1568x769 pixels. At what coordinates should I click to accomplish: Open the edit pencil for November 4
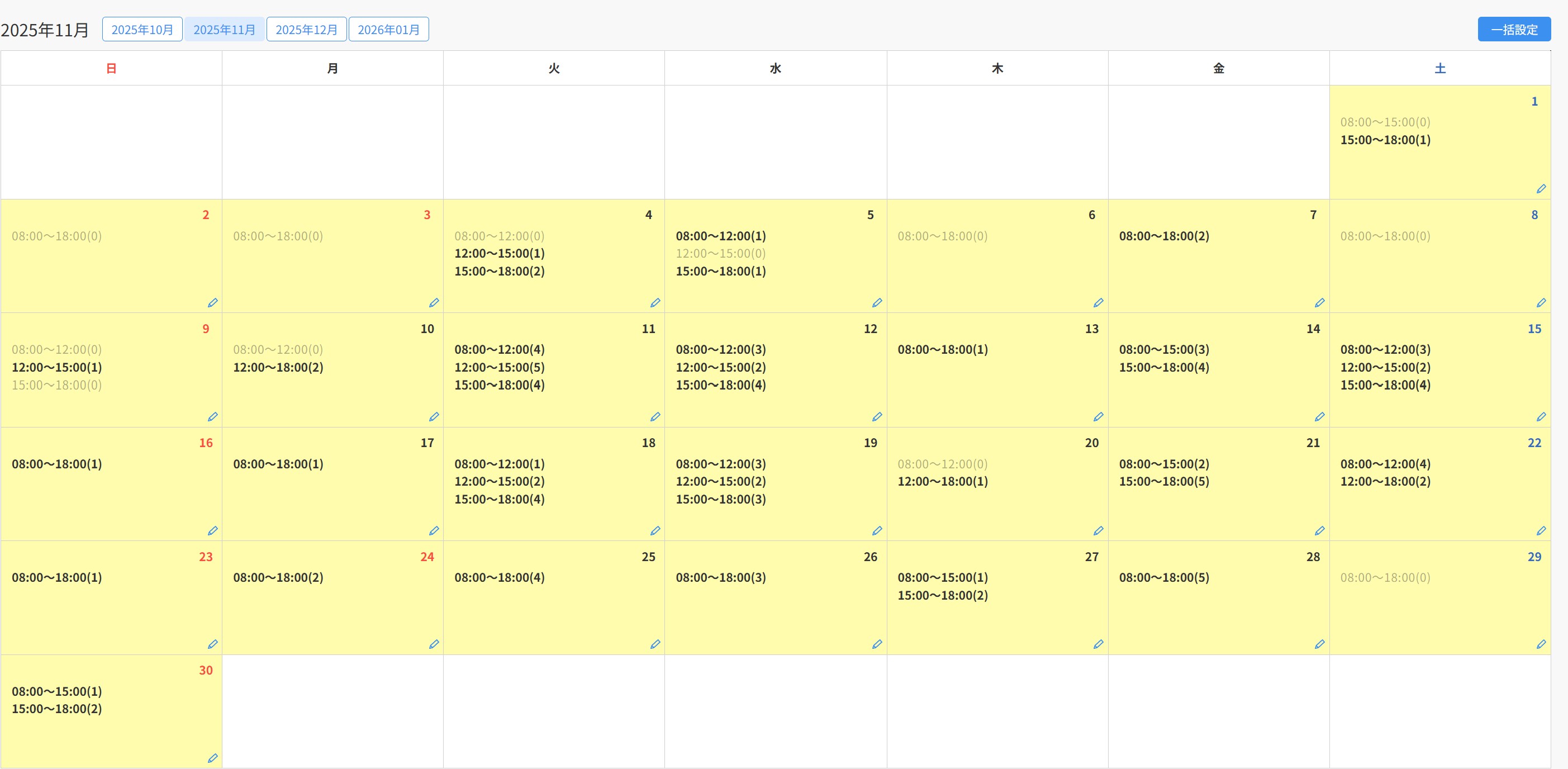pyautogui.click(x=655, y=302)
